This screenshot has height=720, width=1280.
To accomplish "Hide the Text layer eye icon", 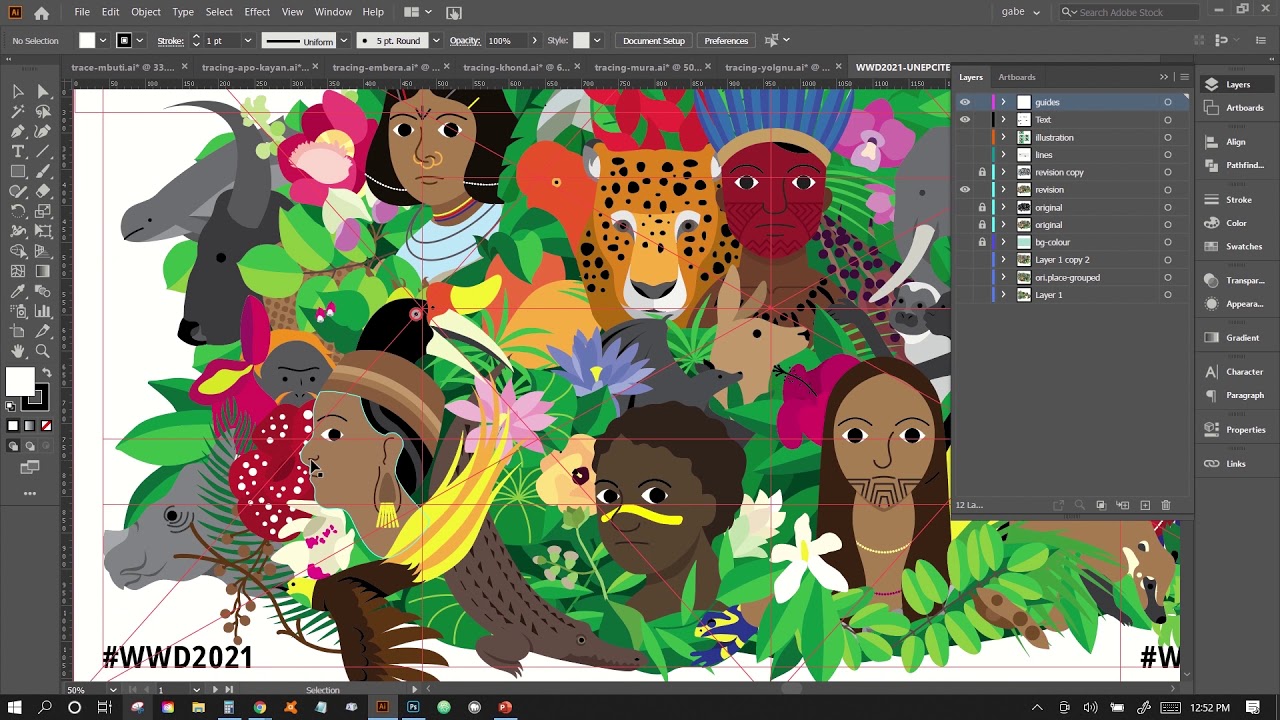I will click(x=965, y=119).
